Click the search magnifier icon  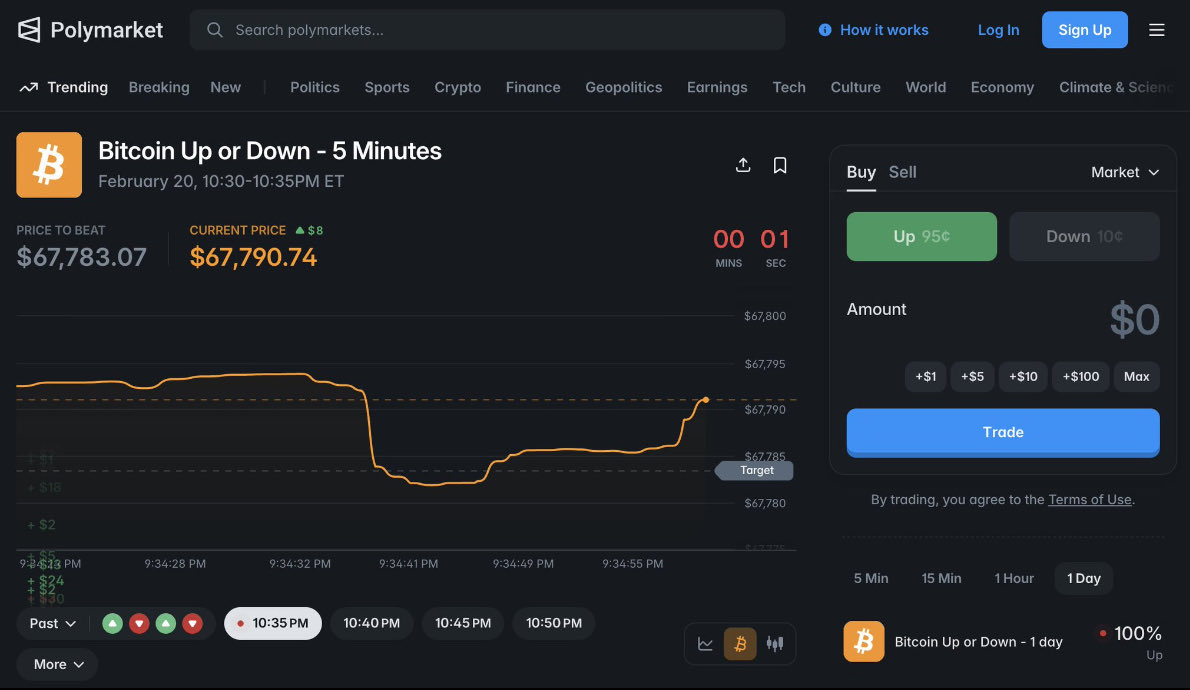215,30
